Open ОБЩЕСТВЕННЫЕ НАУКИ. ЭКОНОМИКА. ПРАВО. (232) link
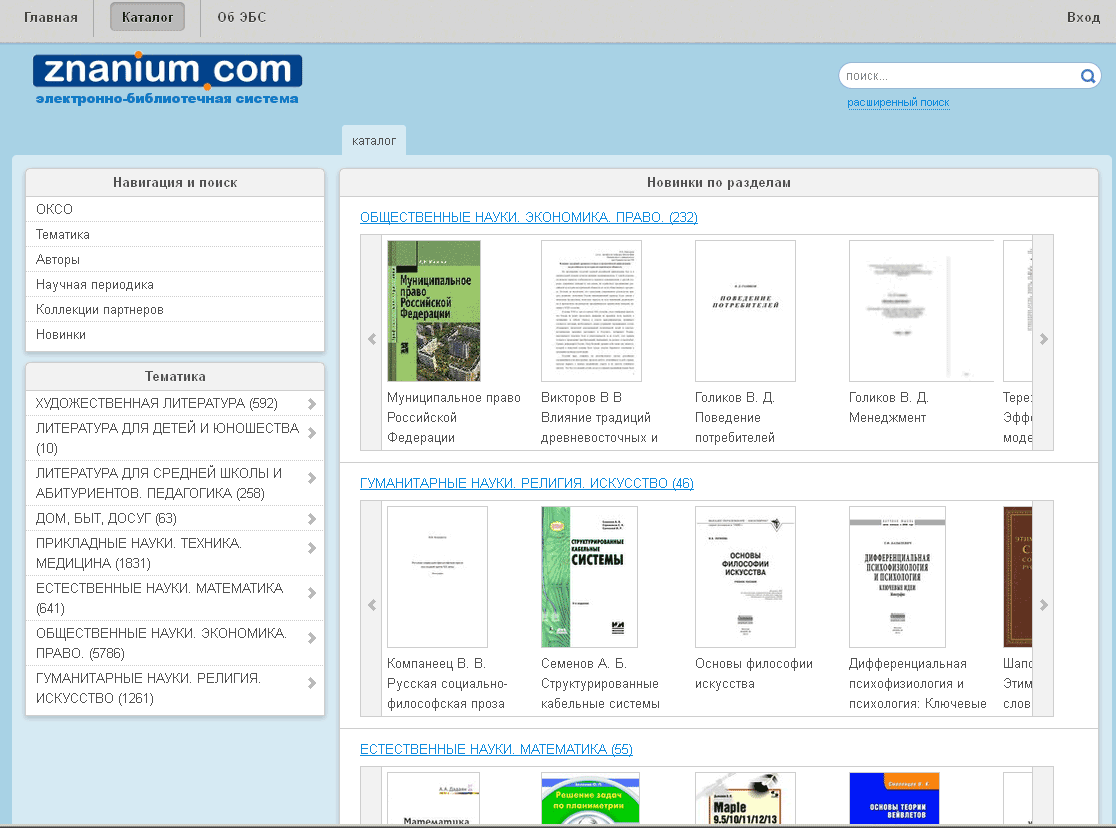1116x828 pixels. (x=529, y=217)
